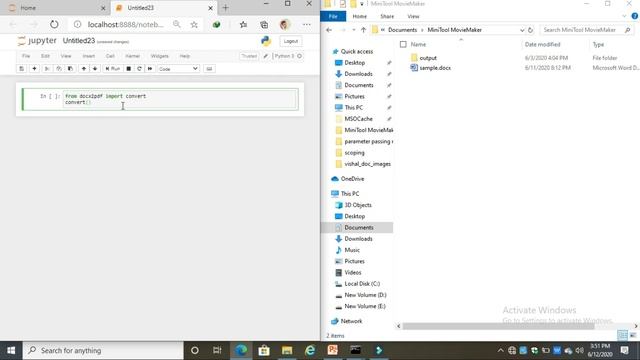
Task: Select the scoping folder in Quick access
Action: pyautogui.click(x=354, y=153)
